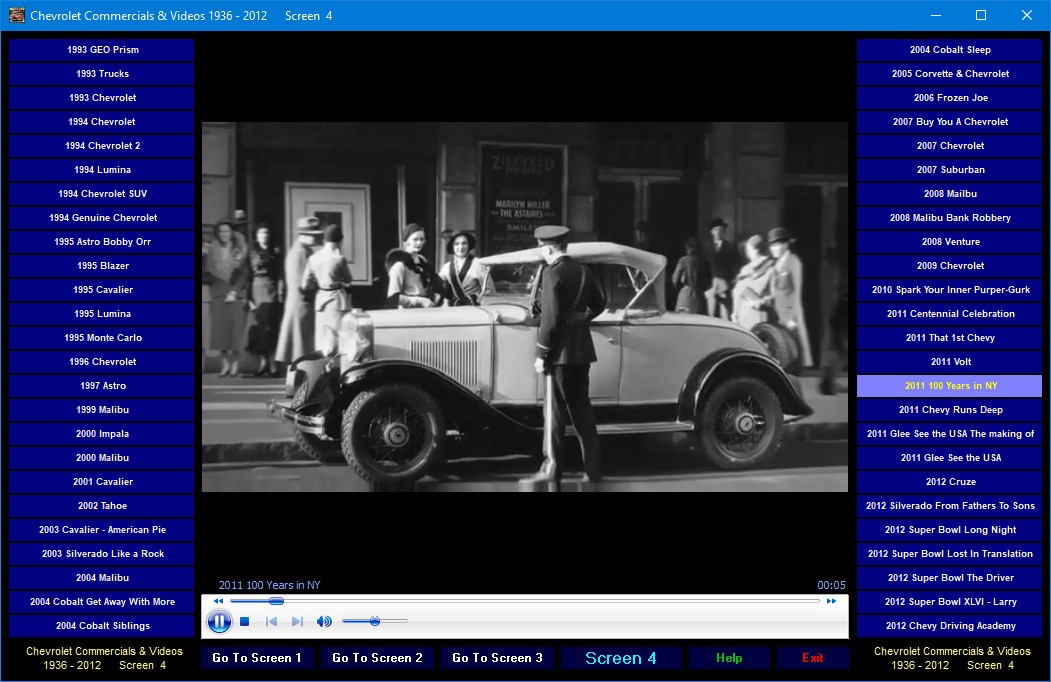Play the 2008 Venture video
This screenshot has width=1051, height=682.
click(x=950, y=241)
